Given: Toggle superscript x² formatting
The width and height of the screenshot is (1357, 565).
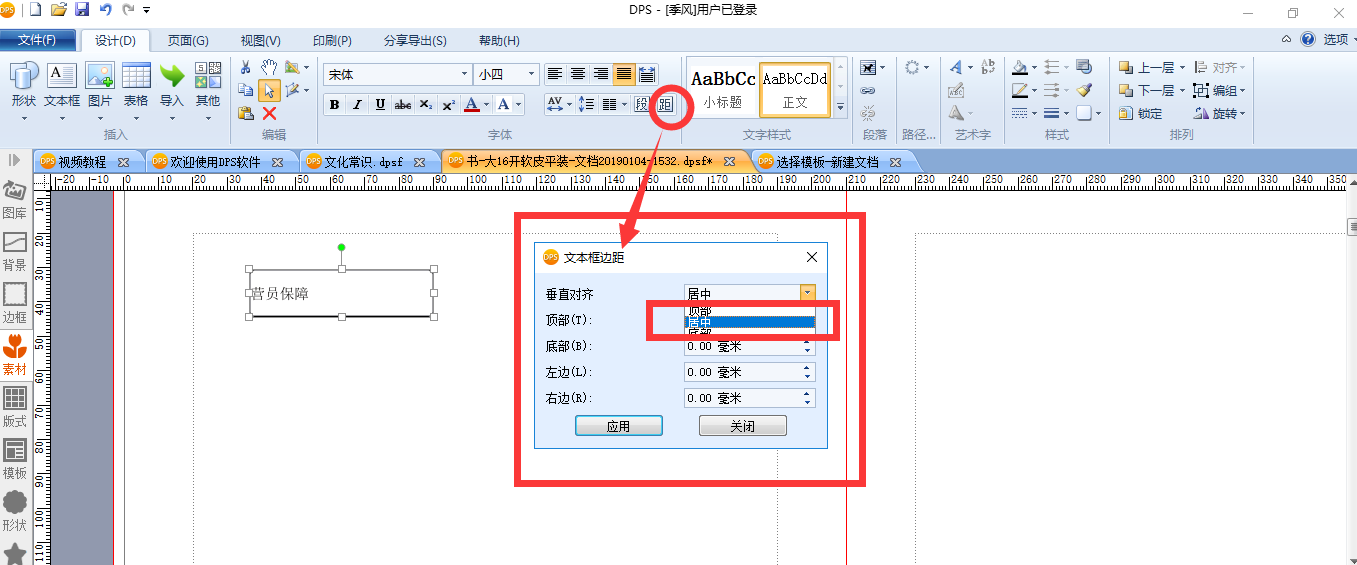Looking at the screenshot, I should coord(449,104).
